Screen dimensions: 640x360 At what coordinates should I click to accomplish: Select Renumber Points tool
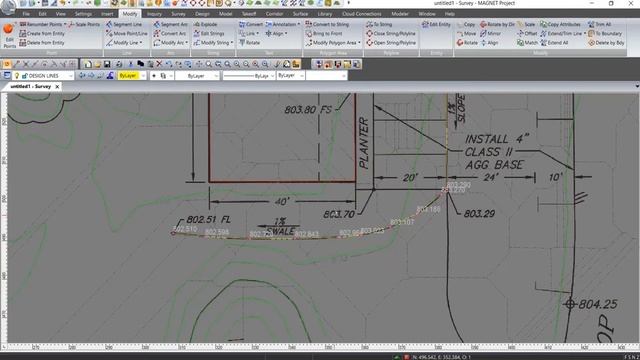43,24
